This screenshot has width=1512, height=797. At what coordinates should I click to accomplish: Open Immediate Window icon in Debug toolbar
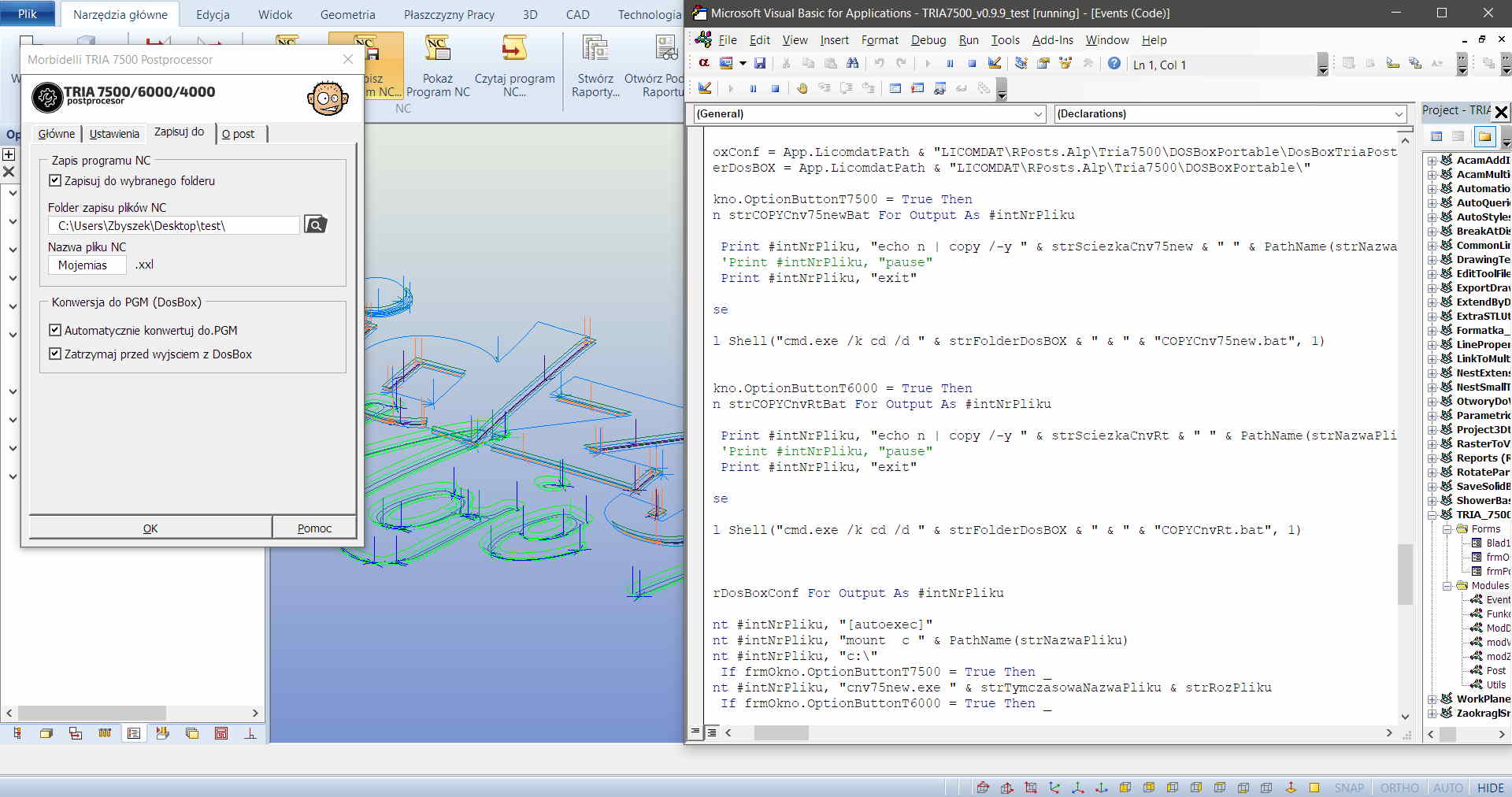coord(917,88)
